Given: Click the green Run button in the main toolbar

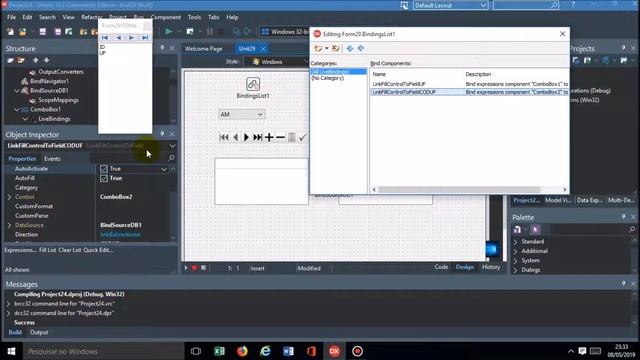Looking at the screenshot, I should tap(168, 31).
